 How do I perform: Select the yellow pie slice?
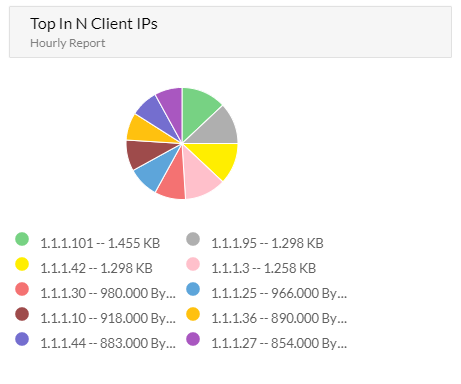pos(218,158)
